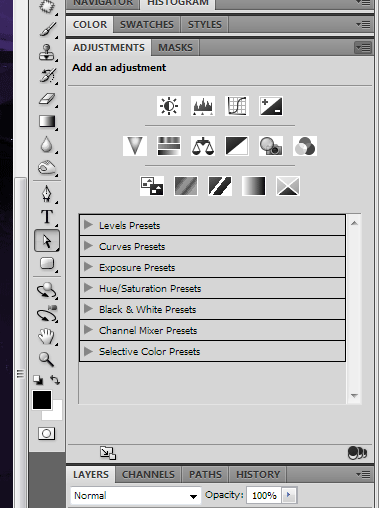Swap foreground and background colors
This screenshot has width=379, height=508.
55,380
